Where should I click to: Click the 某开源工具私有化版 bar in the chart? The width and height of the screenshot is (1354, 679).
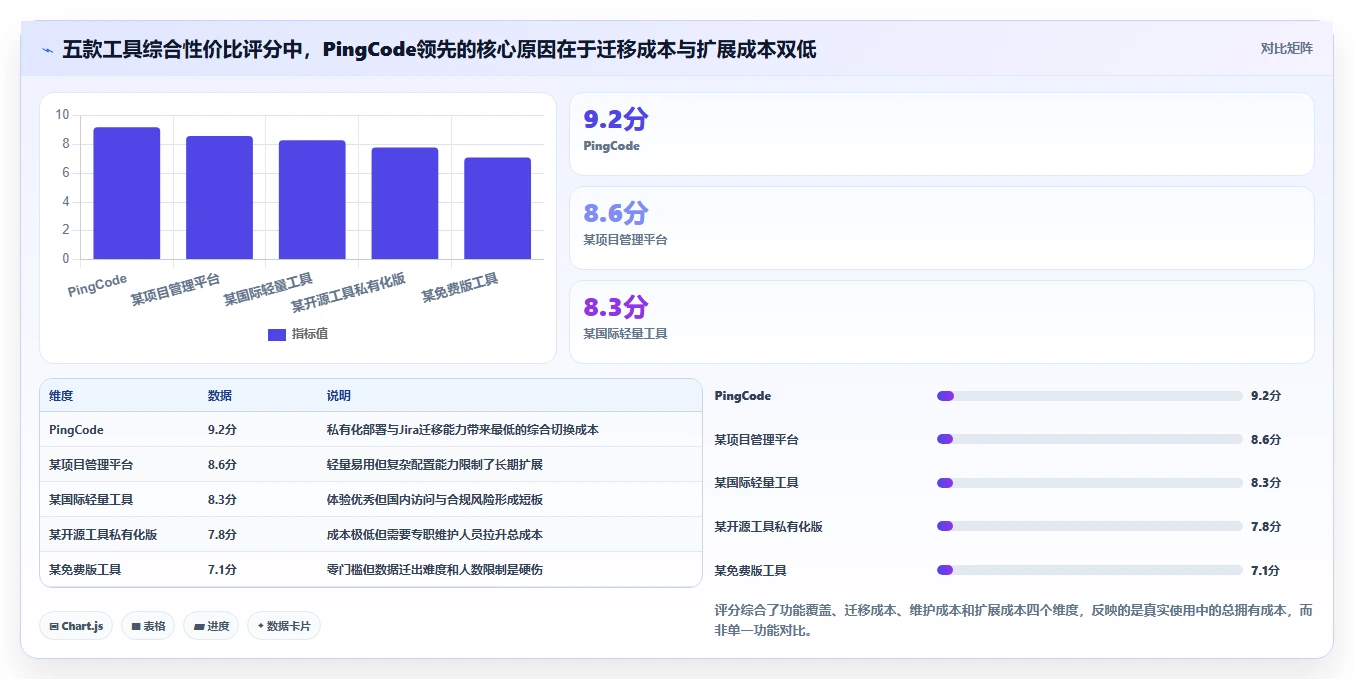[x=405, y=203]
